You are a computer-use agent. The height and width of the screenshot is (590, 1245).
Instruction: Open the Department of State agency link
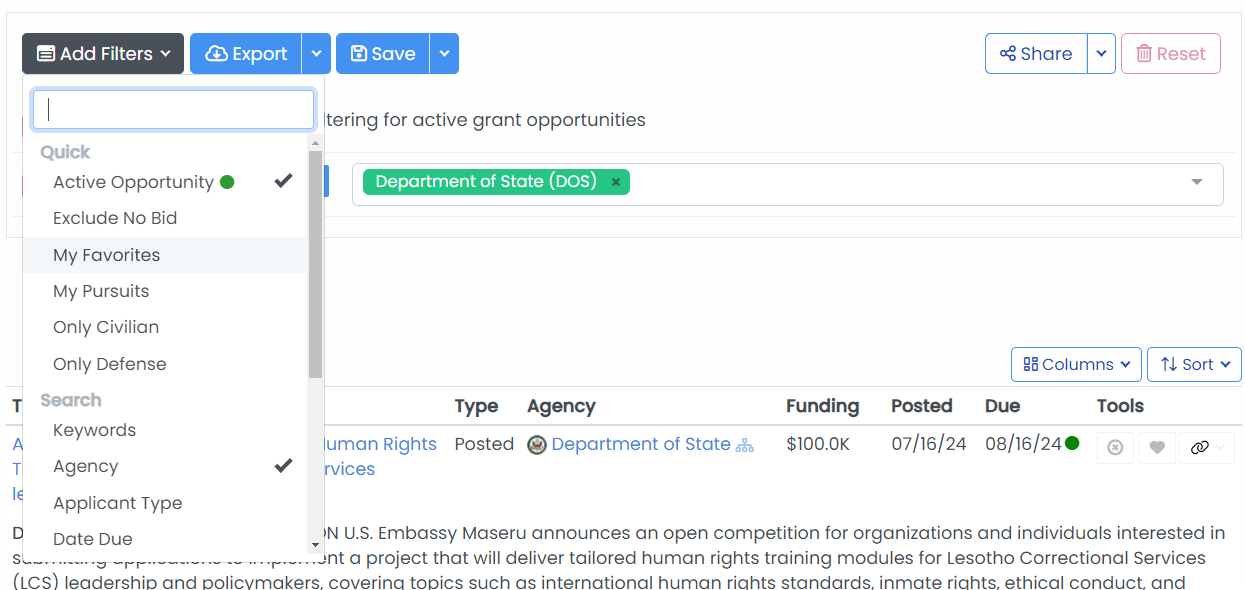[641, 444]
